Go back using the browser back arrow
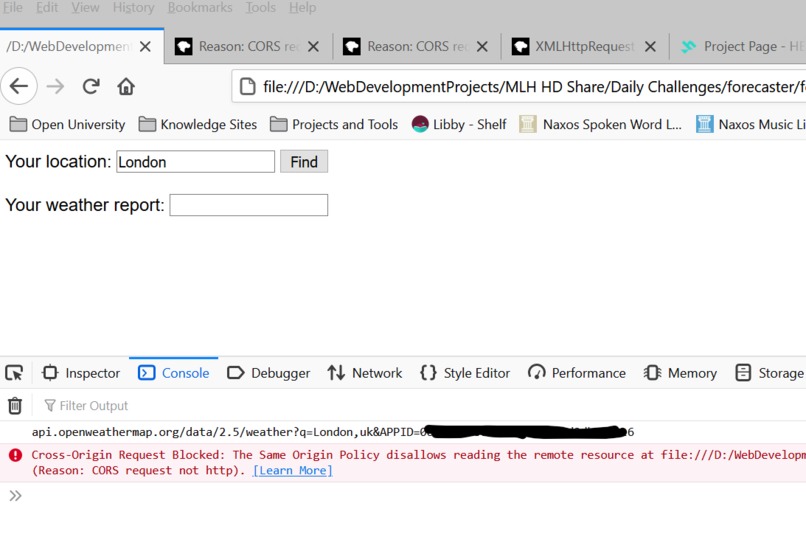Viewport: 806px width, 551px height. [x=19, y=86]
